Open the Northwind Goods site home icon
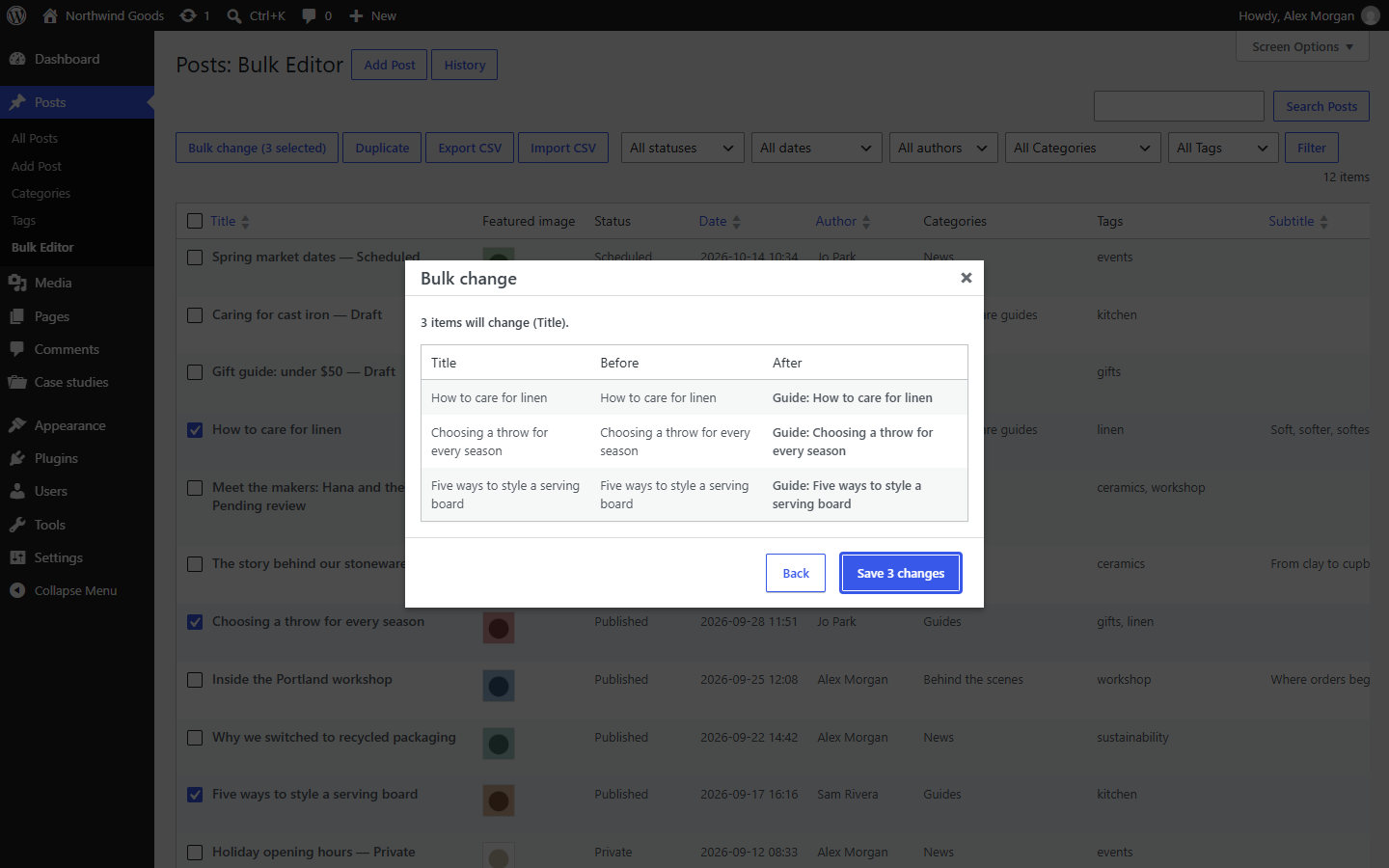The width and height of the screenshot is (1389, 868). pyautogui.click(x=50, y=15)
